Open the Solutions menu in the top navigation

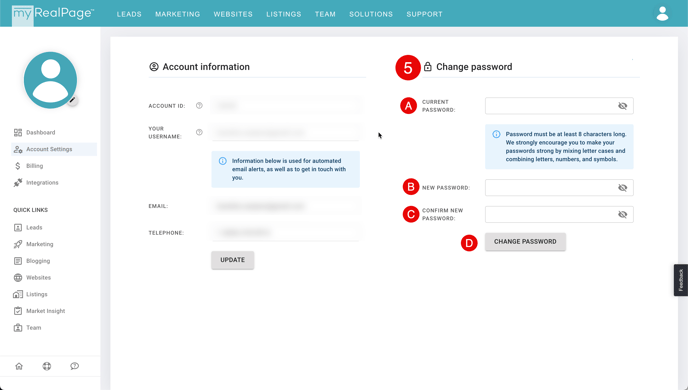pyautogui.click(x=371, y=14)
